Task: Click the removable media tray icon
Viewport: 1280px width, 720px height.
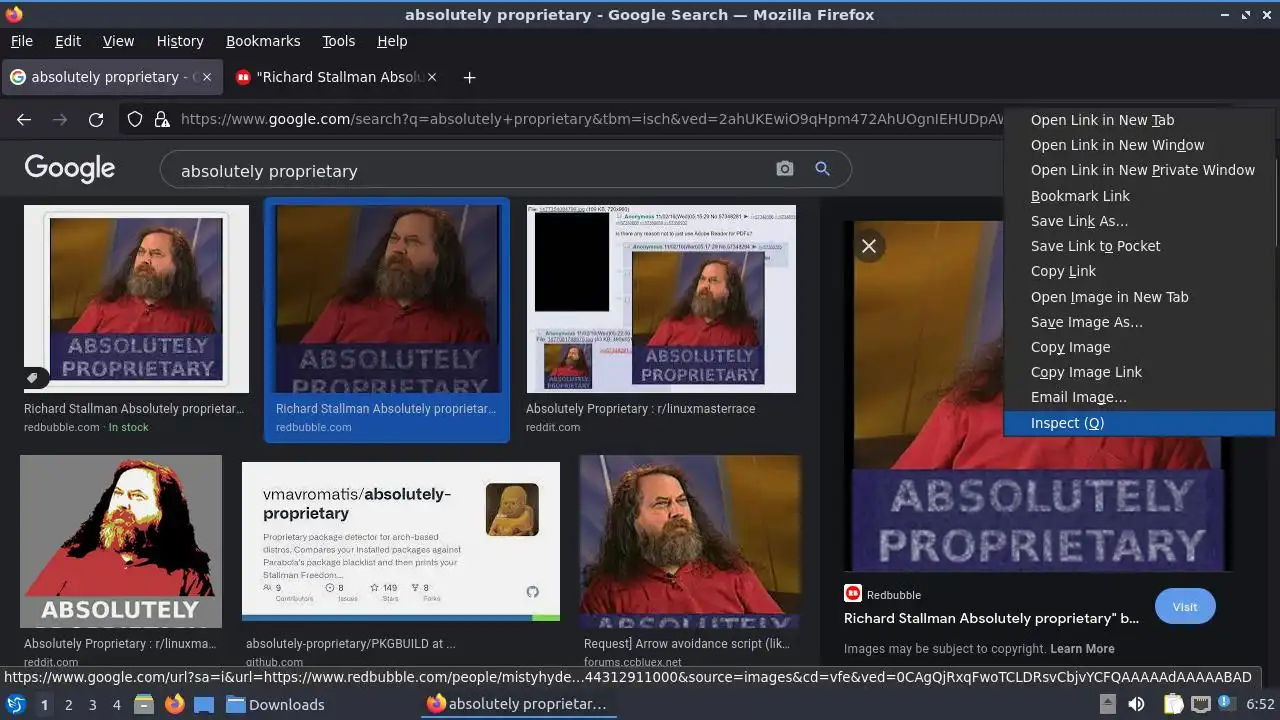Action: point(1108,704)
